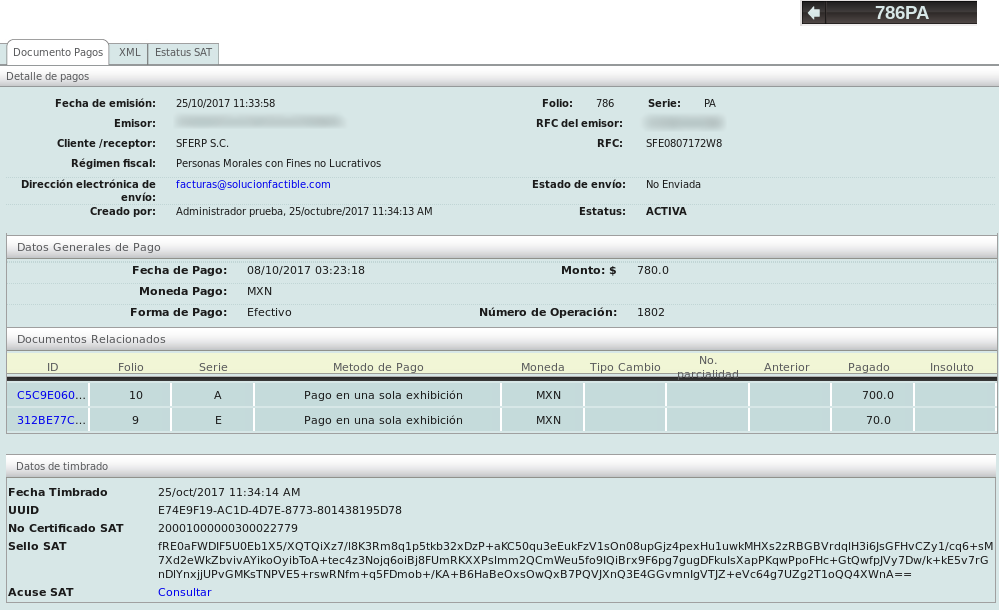999x610 pixels.
Task: Click the UUID value text
Action: (280, 510)
